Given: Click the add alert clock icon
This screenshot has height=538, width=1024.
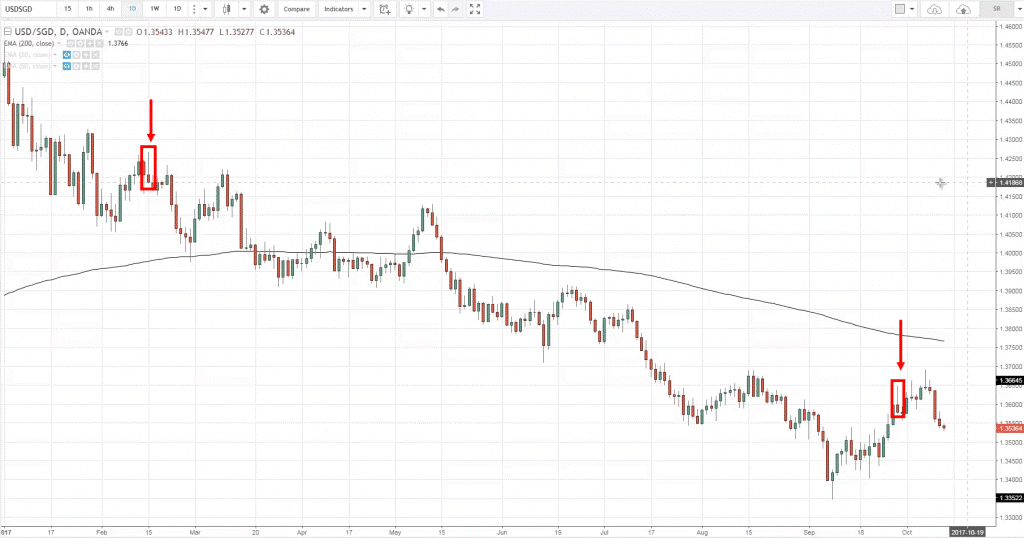Looking at the screenshot, I should [x=384, y=9].
